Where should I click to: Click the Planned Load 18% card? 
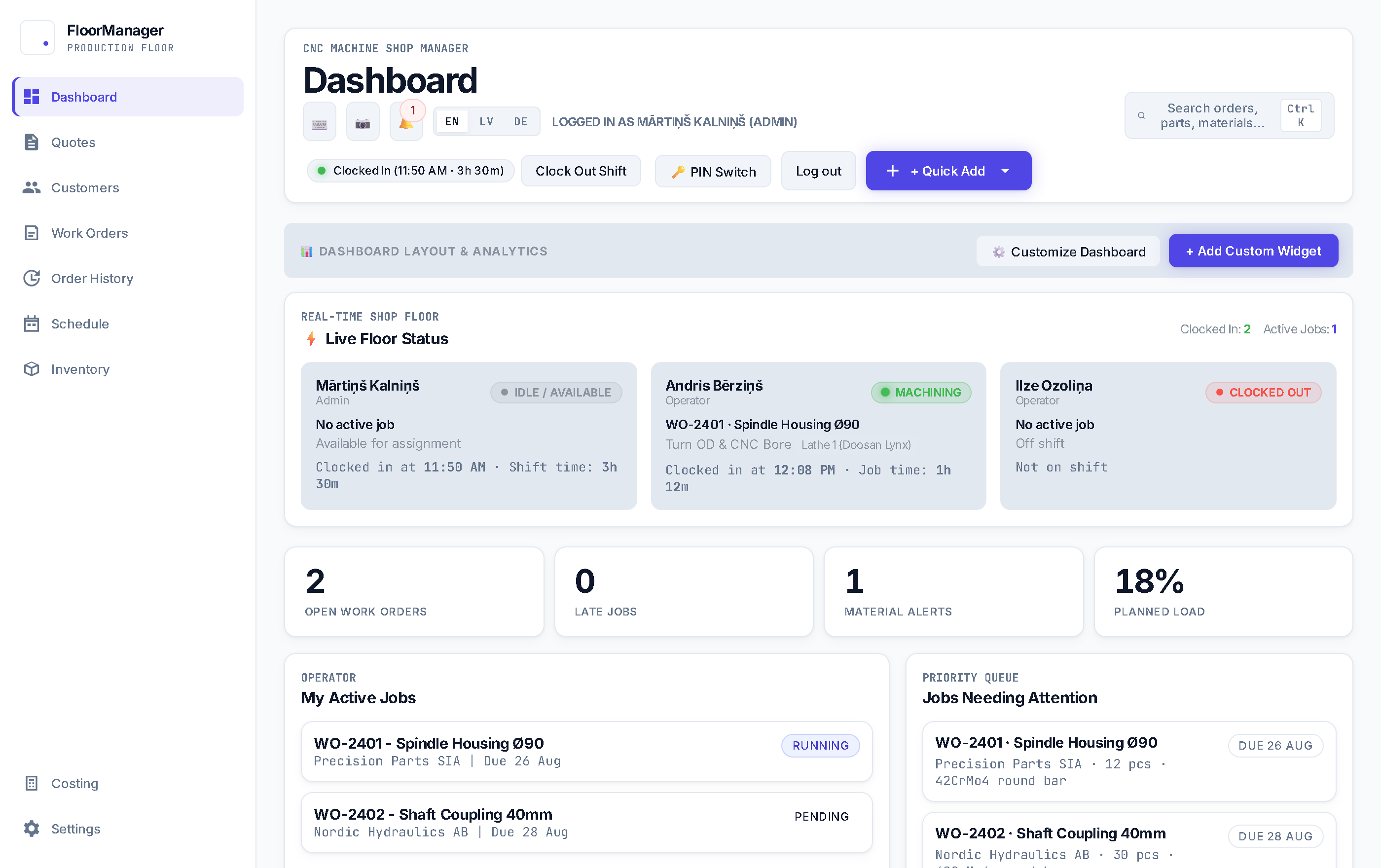pyautogui.click(x=1223, y=592)
